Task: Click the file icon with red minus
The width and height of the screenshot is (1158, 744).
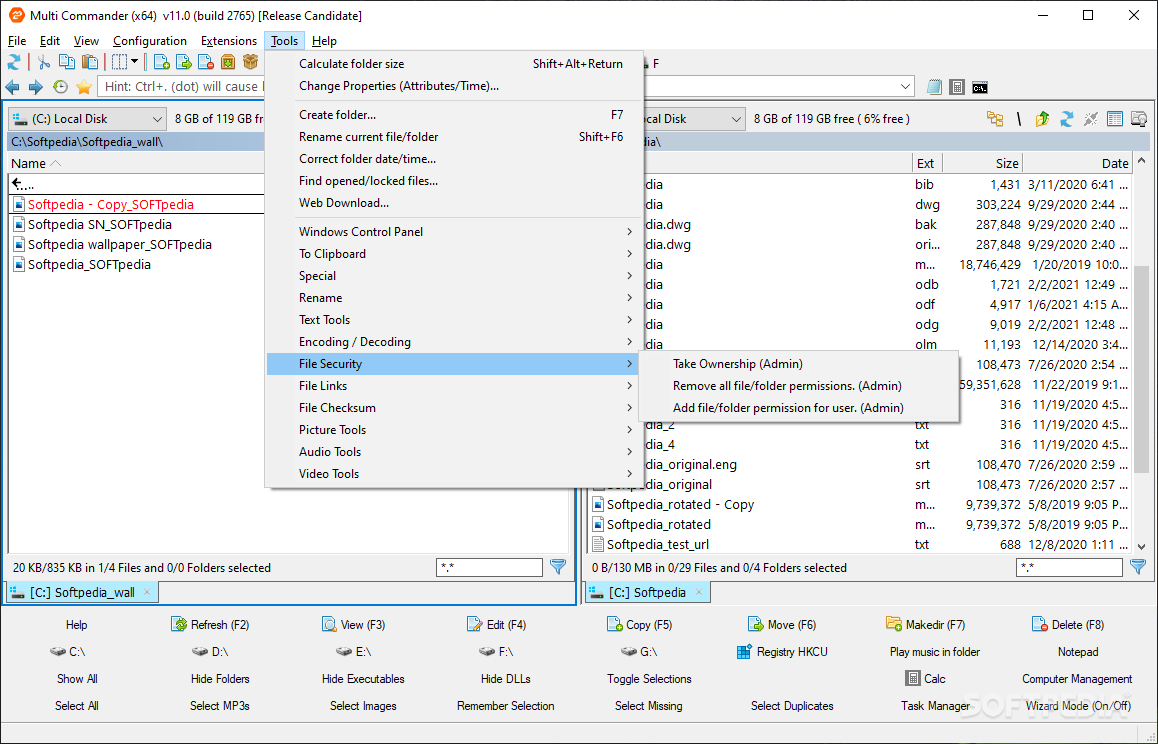Action: pyautogui.click(x=205, y=62)
